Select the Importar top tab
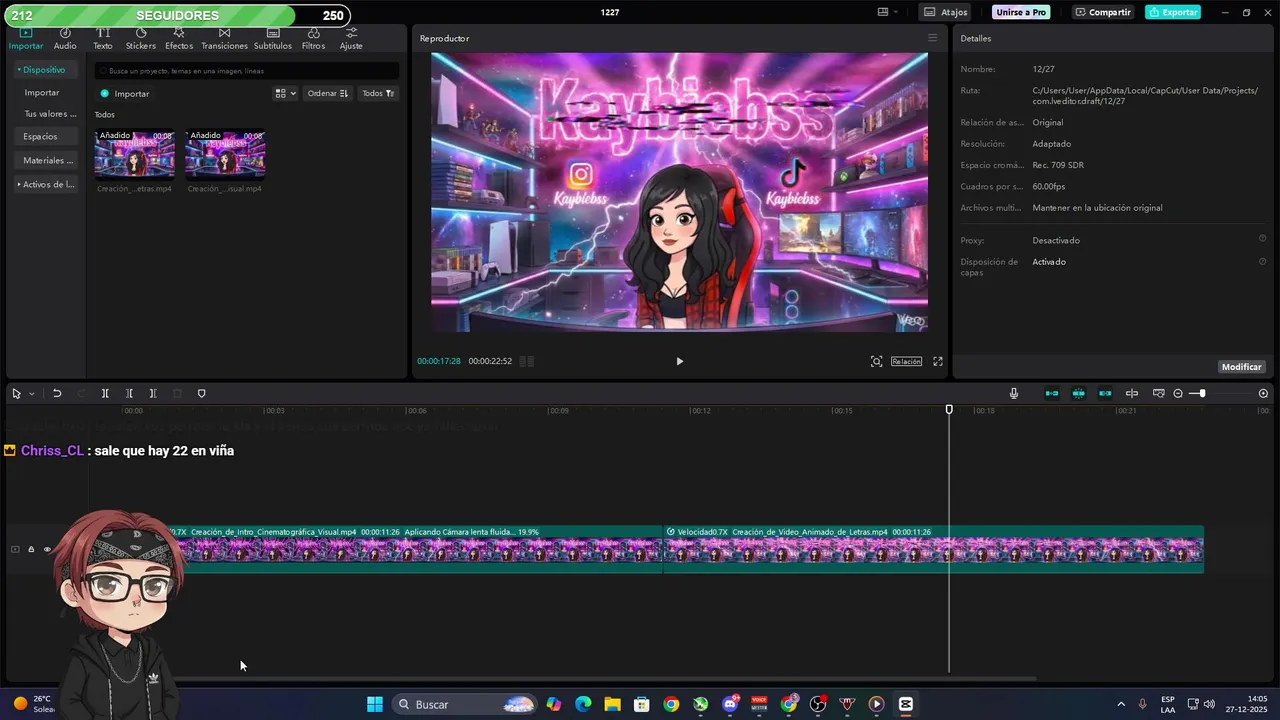Image resolution: width=1280 pixels, height=720 pixels. point(26,39)
